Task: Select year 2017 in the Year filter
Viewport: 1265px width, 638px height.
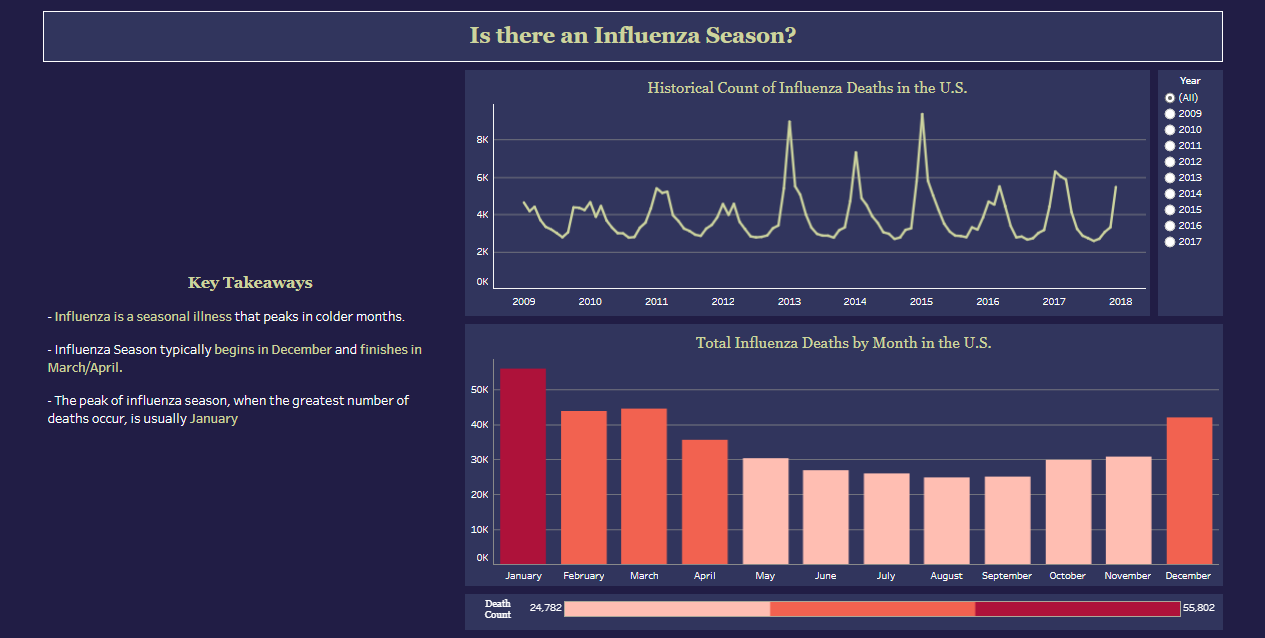Action: pyautogui.click(x=1170, y=241)
